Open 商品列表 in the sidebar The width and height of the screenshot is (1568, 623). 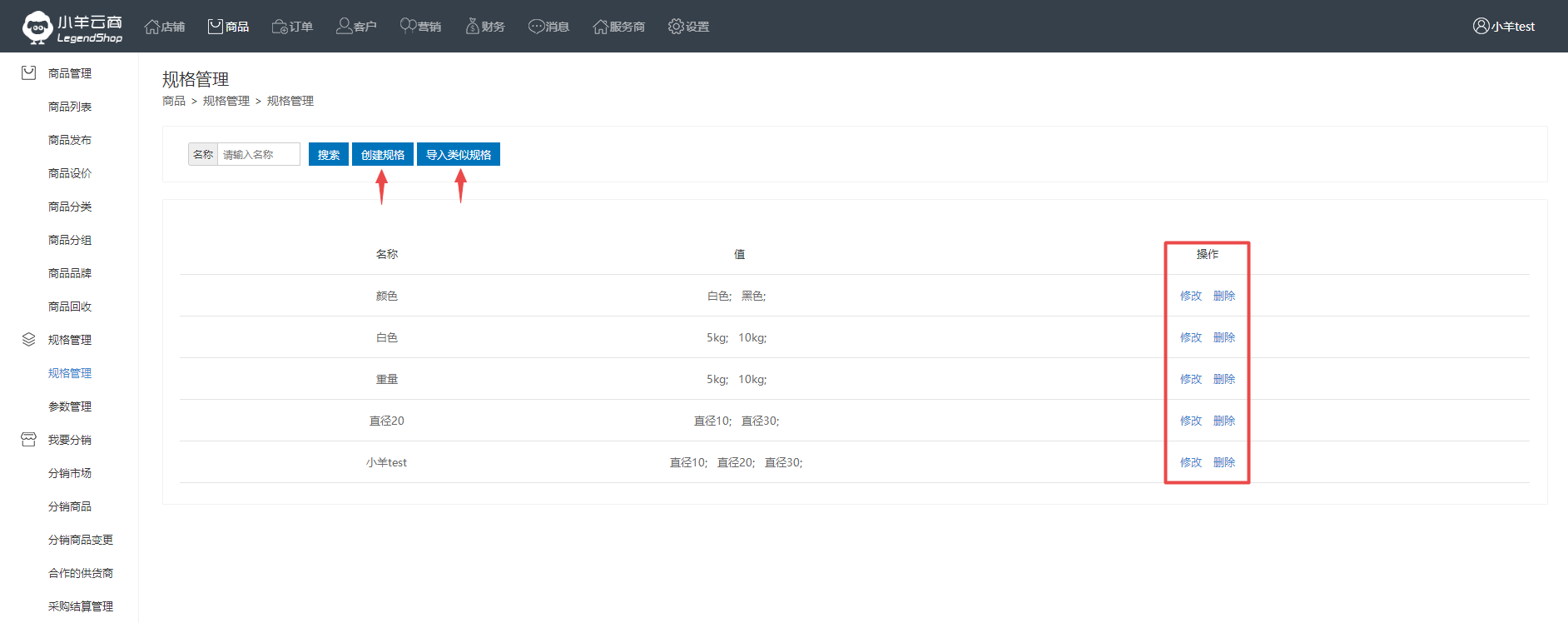[70, 107]
